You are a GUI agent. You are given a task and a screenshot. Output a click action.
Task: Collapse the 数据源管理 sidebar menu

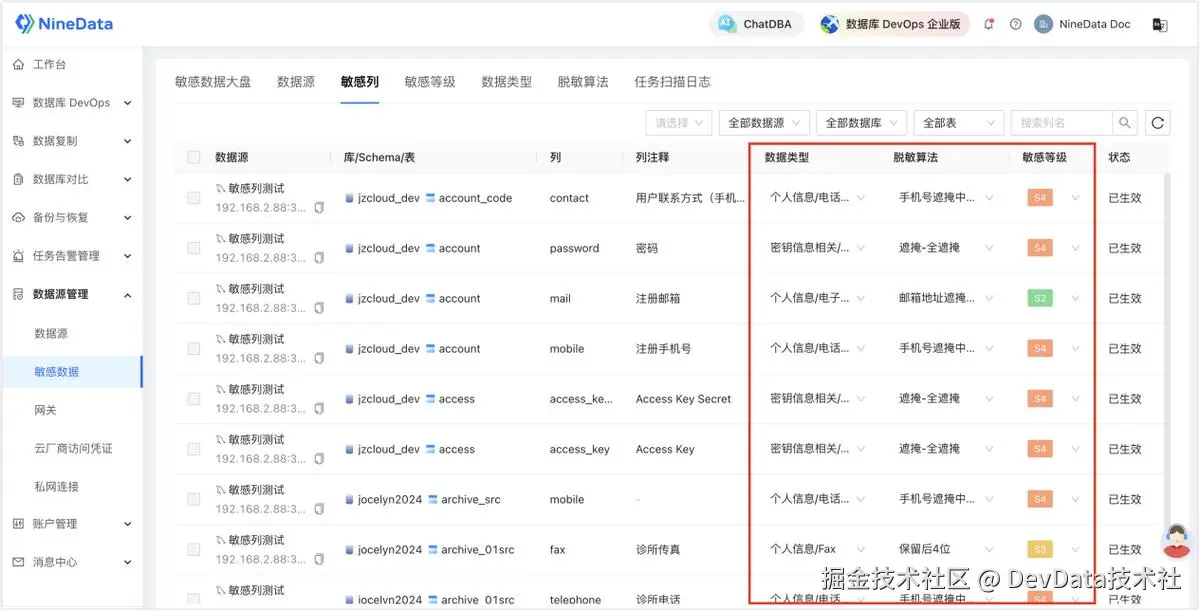71,294
